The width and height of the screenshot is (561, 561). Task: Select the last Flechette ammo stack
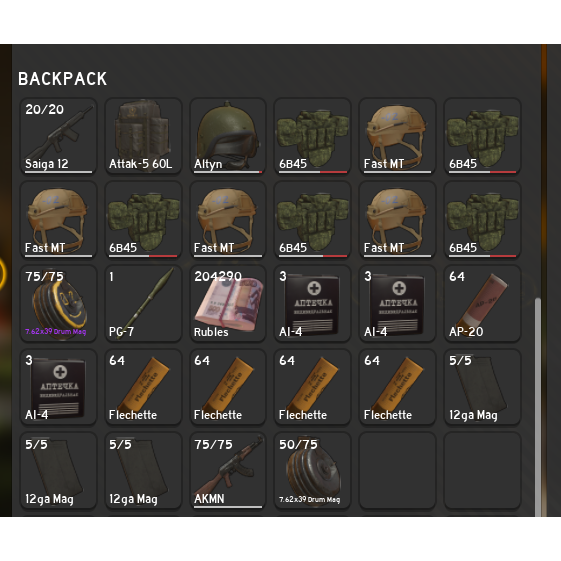pyautogui.click(x=397, y=387)
